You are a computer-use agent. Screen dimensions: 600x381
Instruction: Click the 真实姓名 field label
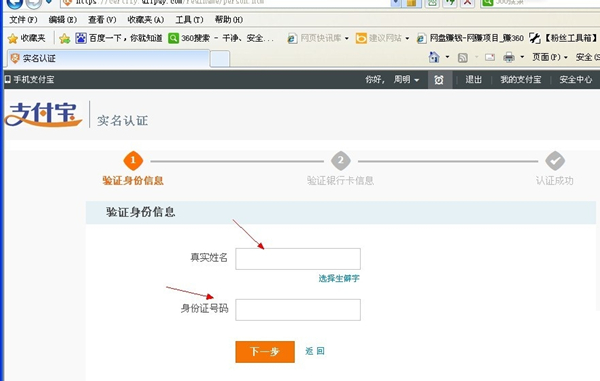click(209, 257)
